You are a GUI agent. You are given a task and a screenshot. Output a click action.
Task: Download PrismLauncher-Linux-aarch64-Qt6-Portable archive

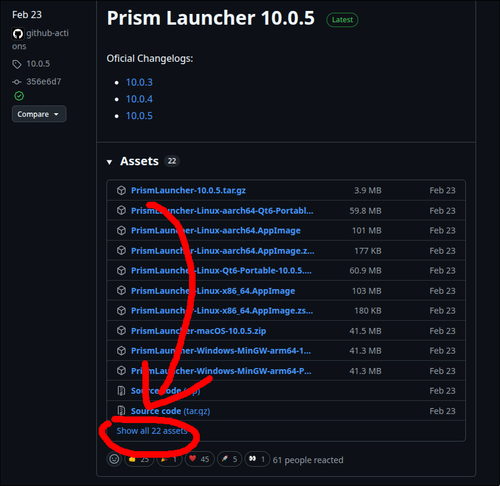tap(222, 211)
